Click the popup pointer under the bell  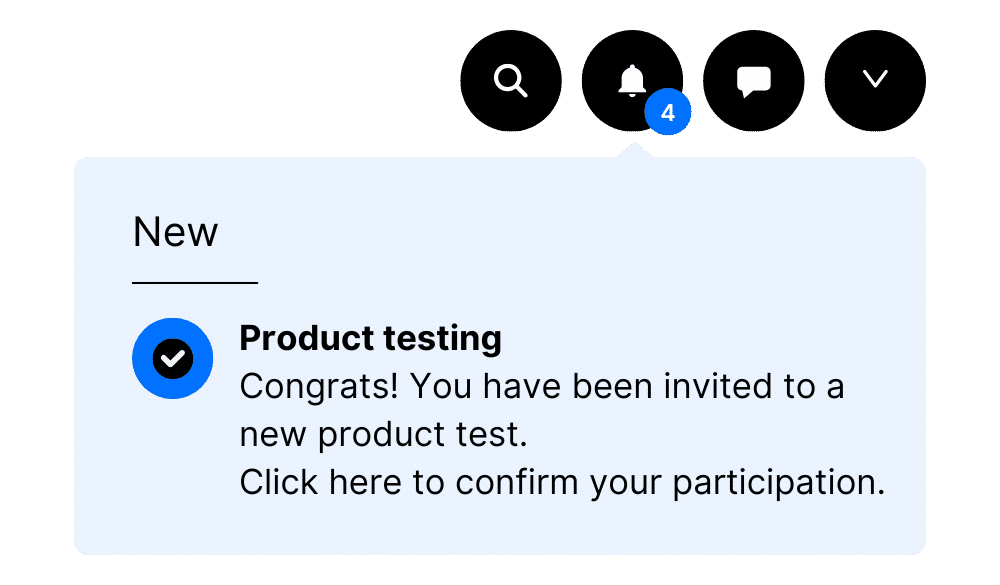[633, 151]
